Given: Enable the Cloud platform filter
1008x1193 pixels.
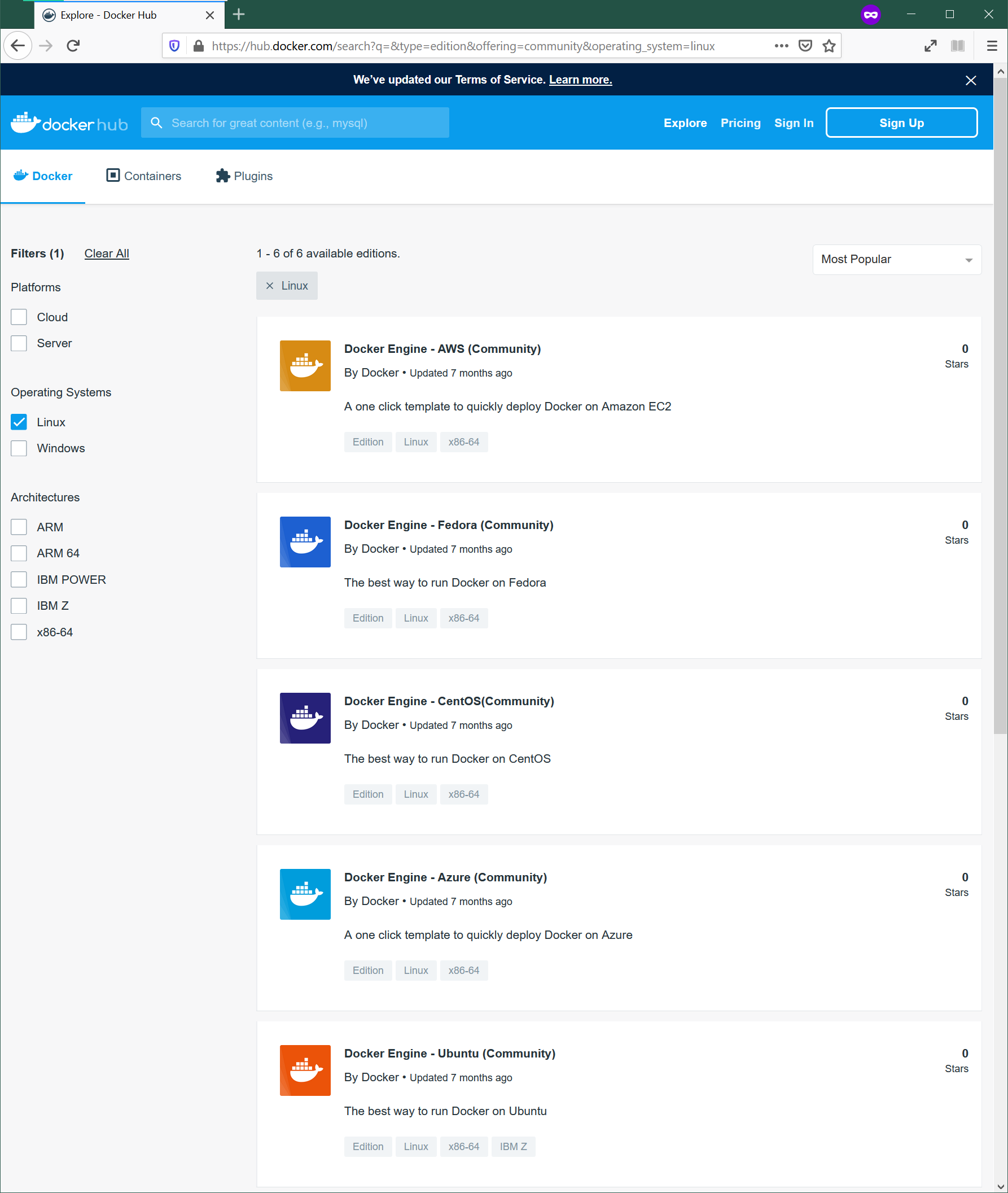Looking at the screenshot, I should pyautogui.click(x=18, y=317).
